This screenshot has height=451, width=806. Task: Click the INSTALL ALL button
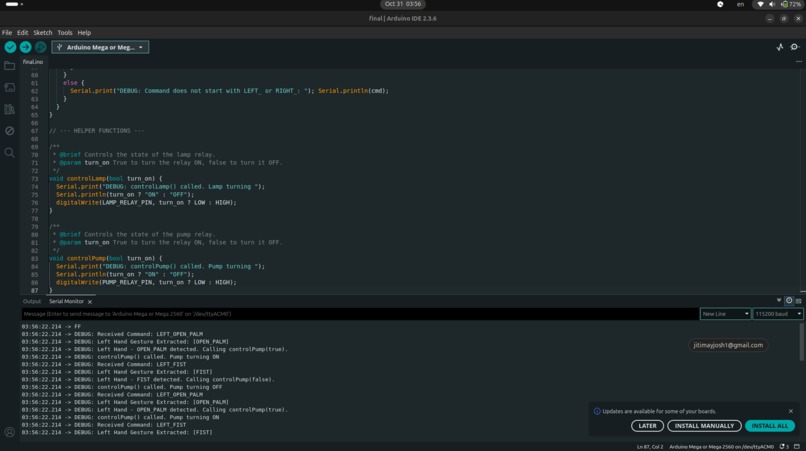tap(770, 426)
